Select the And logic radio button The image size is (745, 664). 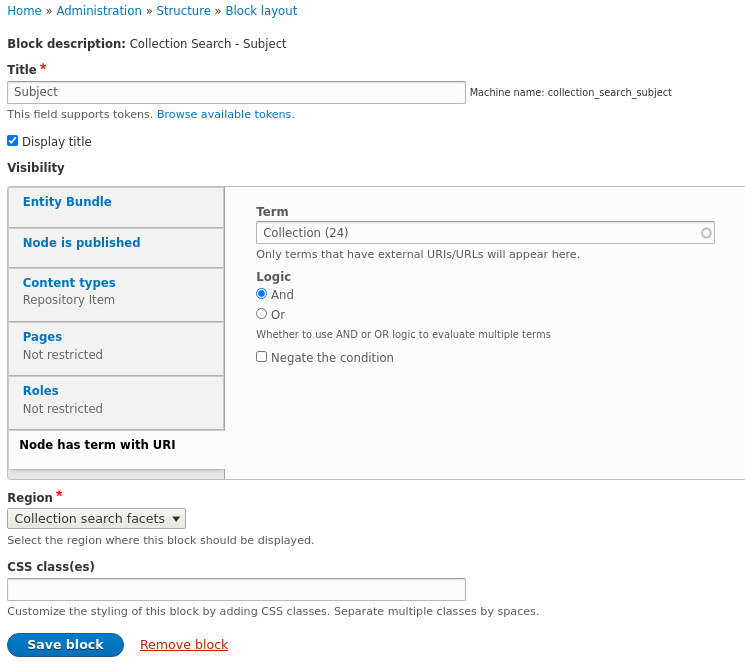pyautogui.click(x=262, y=294)
